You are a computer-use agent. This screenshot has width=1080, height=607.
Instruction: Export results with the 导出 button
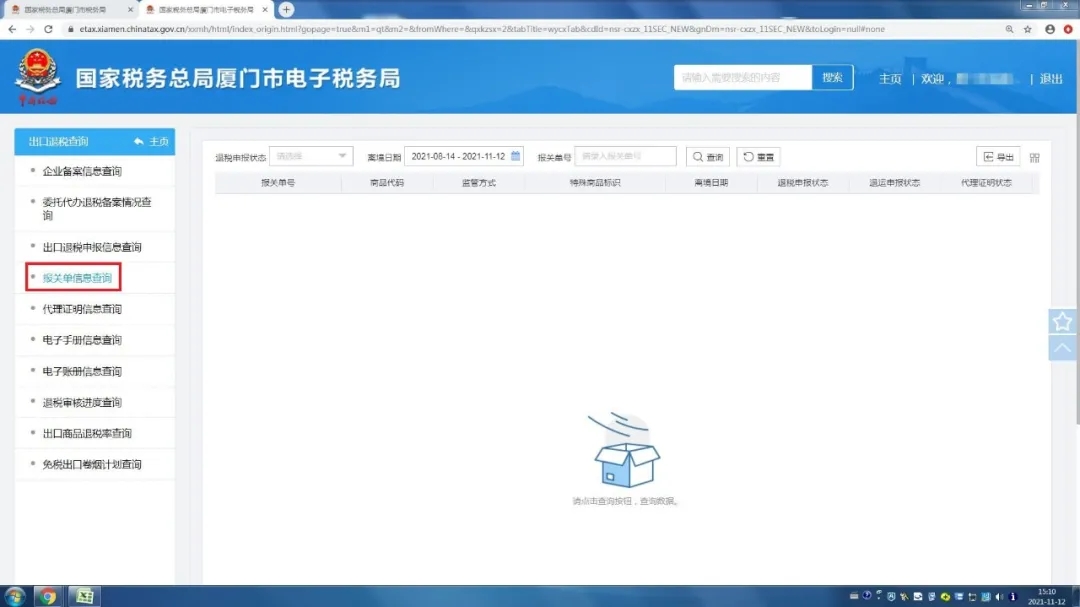[998, 157]
